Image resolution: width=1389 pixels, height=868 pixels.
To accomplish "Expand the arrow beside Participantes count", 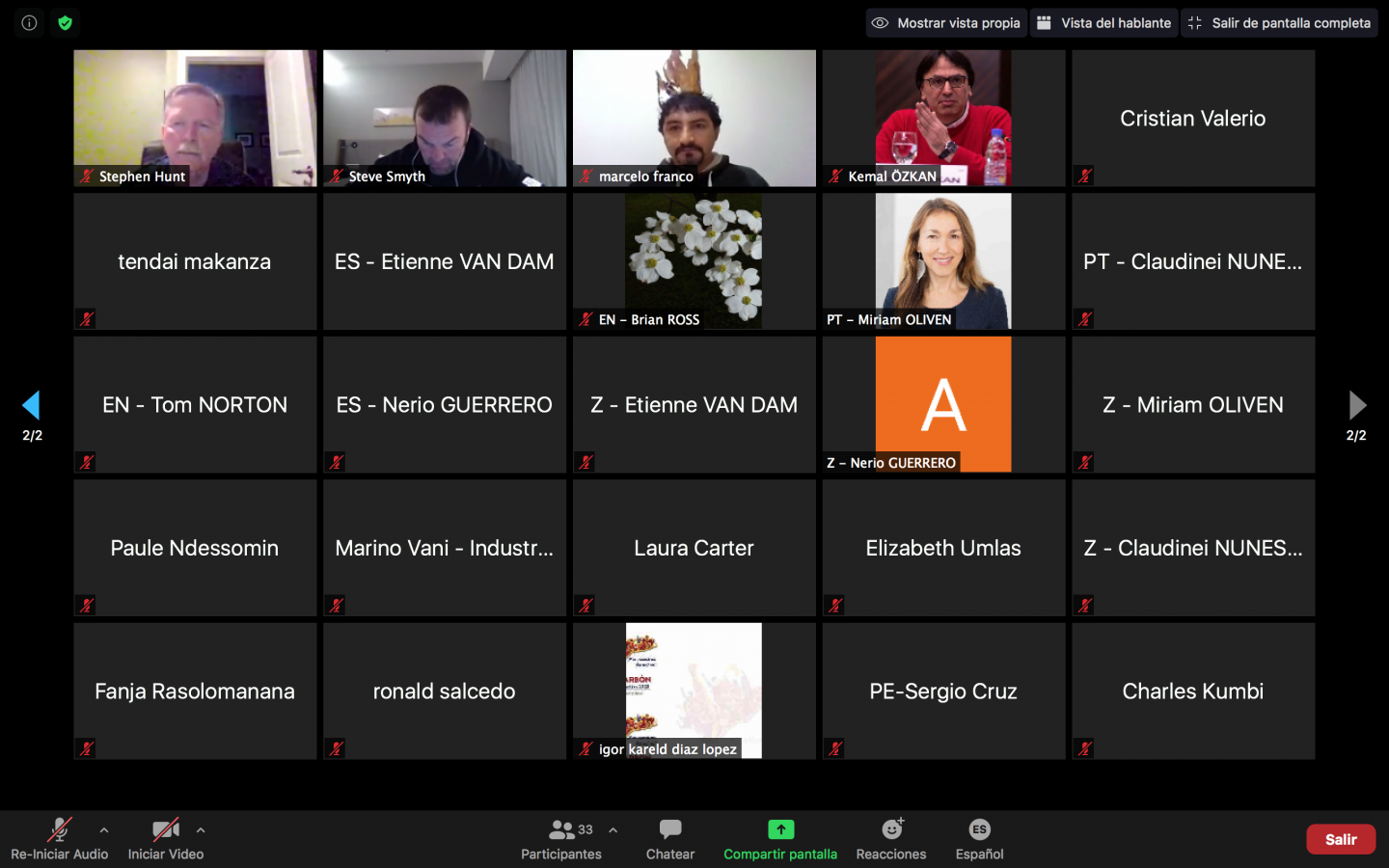I will tap(613, 830).
